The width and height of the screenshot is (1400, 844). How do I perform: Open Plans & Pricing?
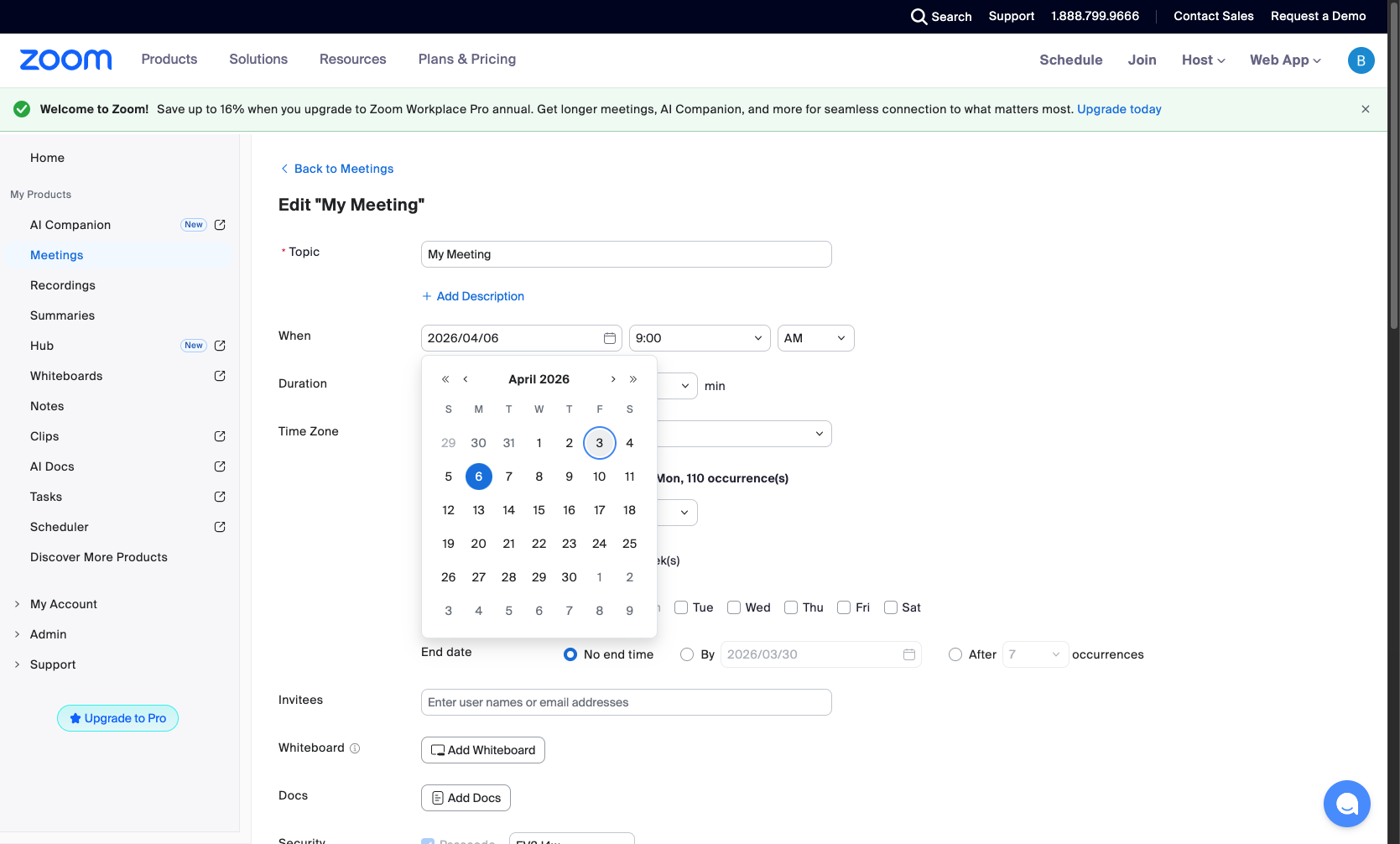click(467, 60)
